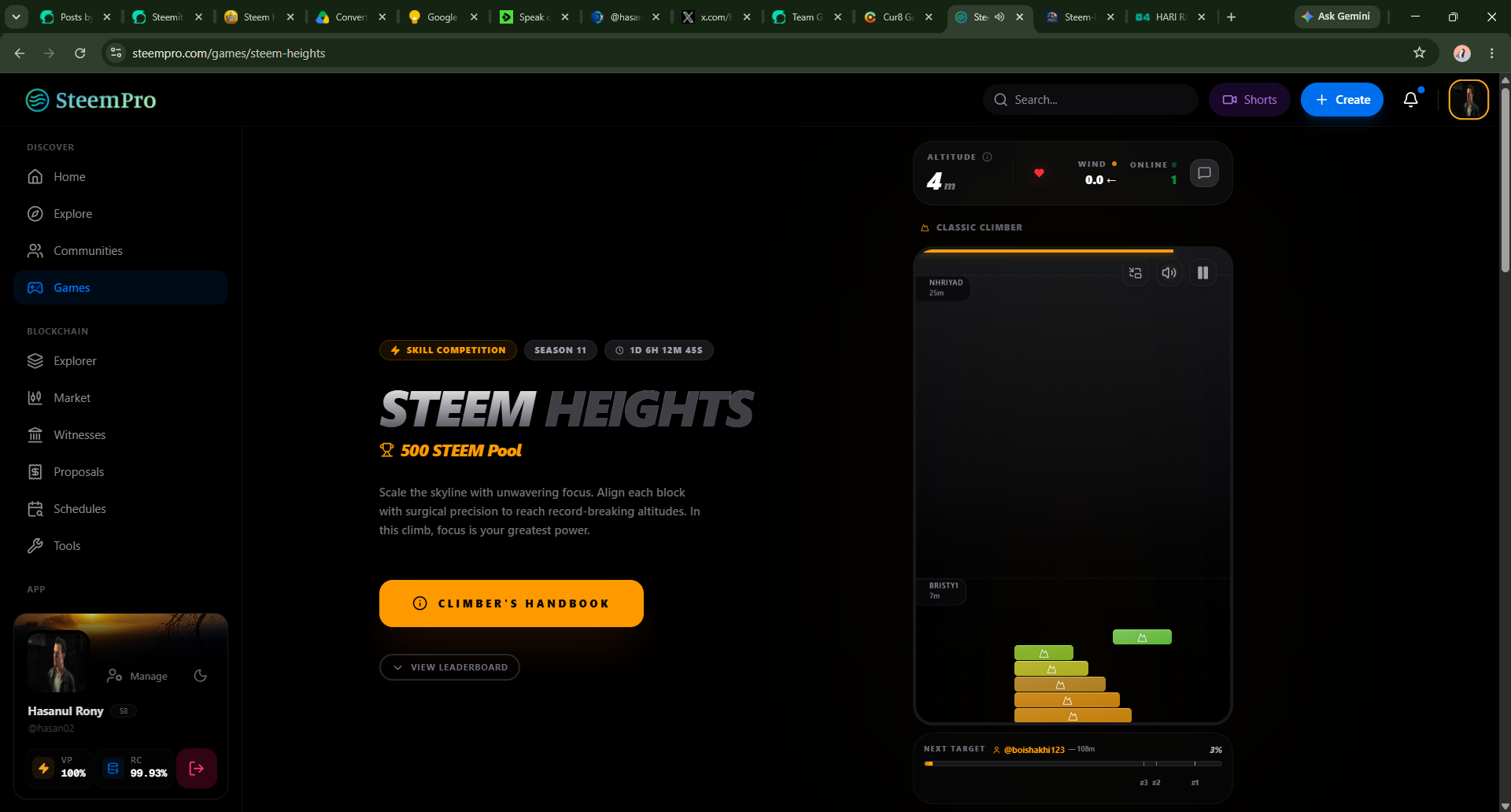The width and height of the screenshot is (1511, 812).
Task: Switch to Google tab
Action: click(442, 17)
